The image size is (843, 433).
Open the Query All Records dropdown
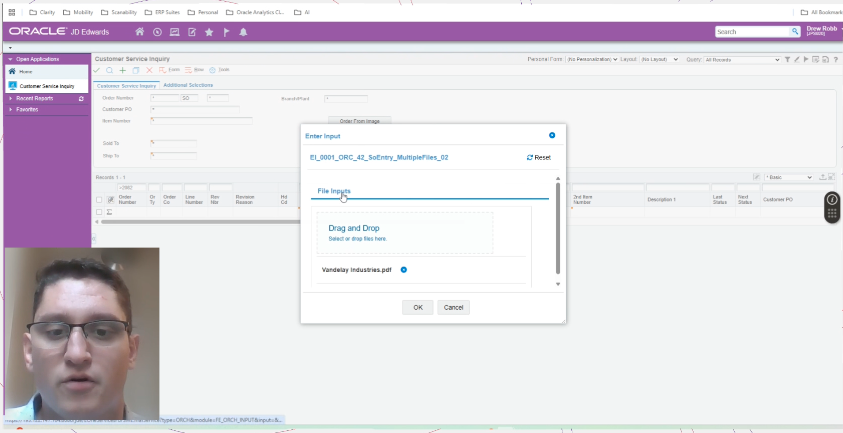pos(741,60)
